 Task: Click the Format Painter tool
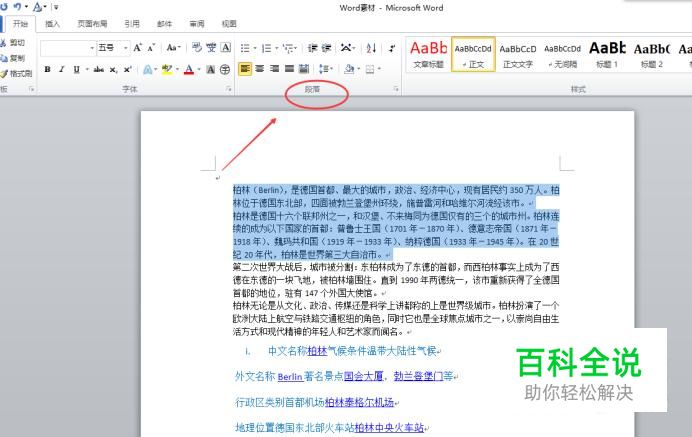[17, 73]
